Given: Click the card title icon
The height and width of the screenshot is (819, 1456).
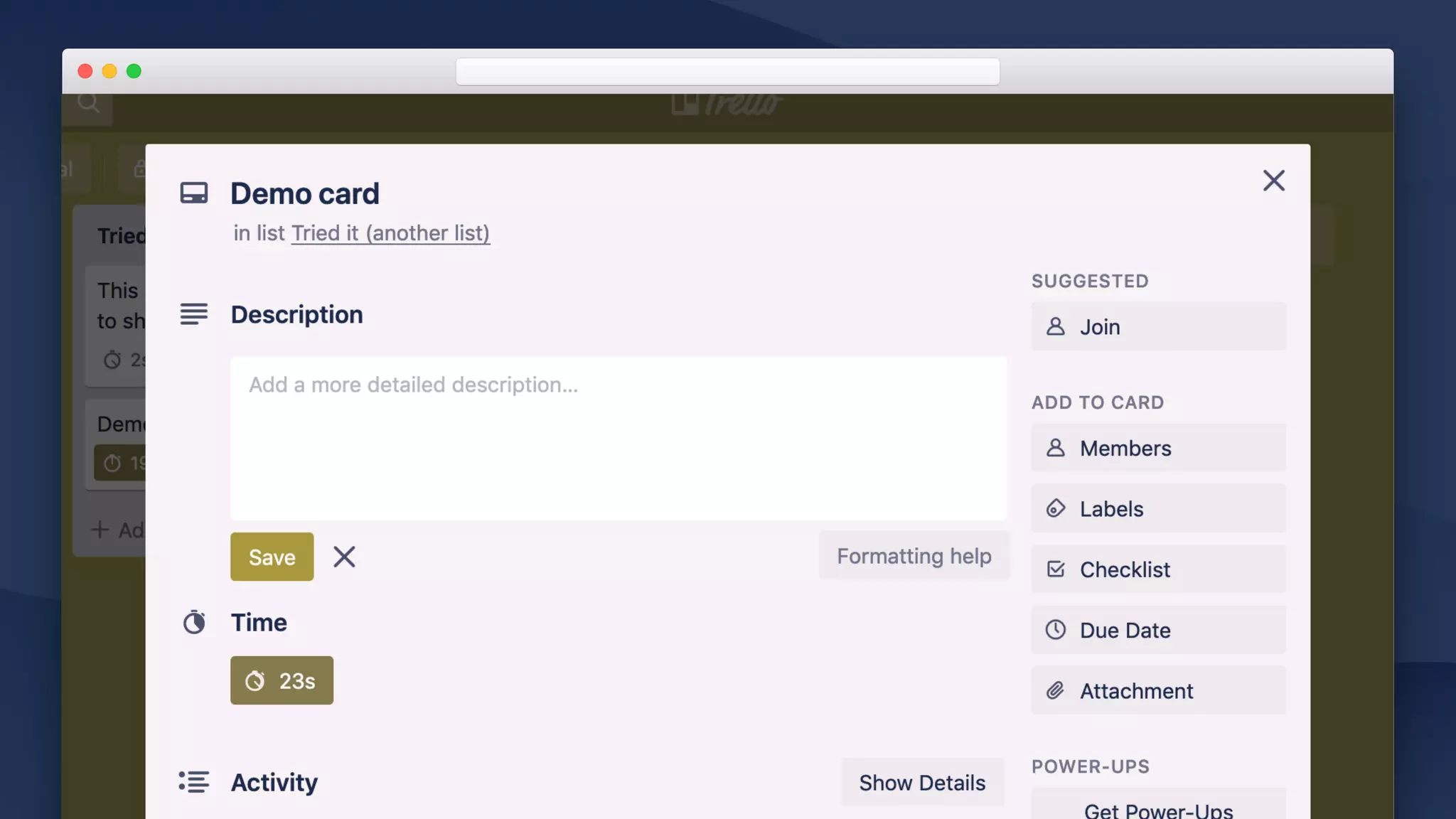Looking at the screenshot, I should click(x=194, y=193).
